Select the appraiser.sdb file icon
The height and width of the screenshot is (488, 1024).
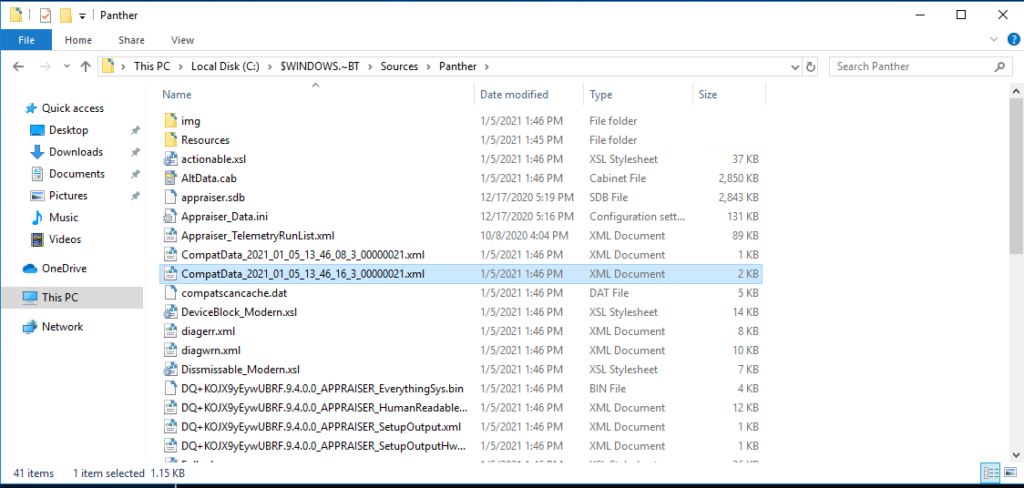point(170,197)
